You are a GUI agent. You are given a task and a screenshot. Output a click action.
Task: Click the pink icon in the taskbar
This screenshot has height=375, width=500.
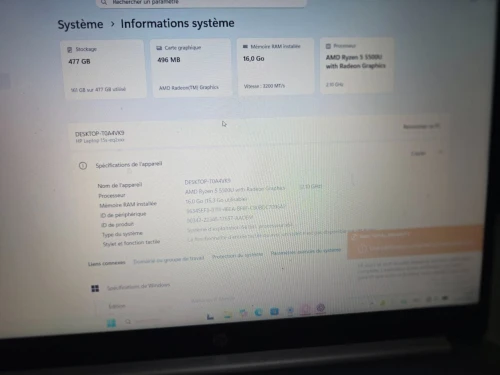pos(305,309)
